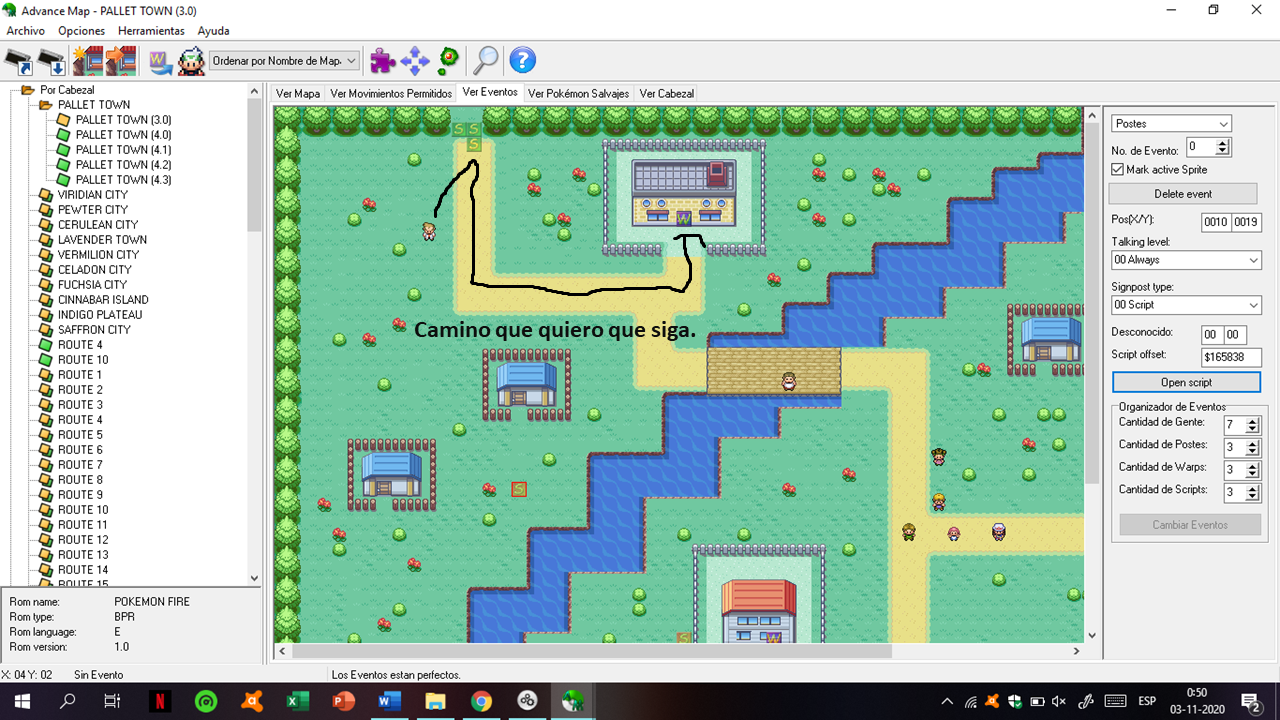The height and width of the screenshot is (720, 1280).
Task: Click the Open script button
Action: point(1186,383)
